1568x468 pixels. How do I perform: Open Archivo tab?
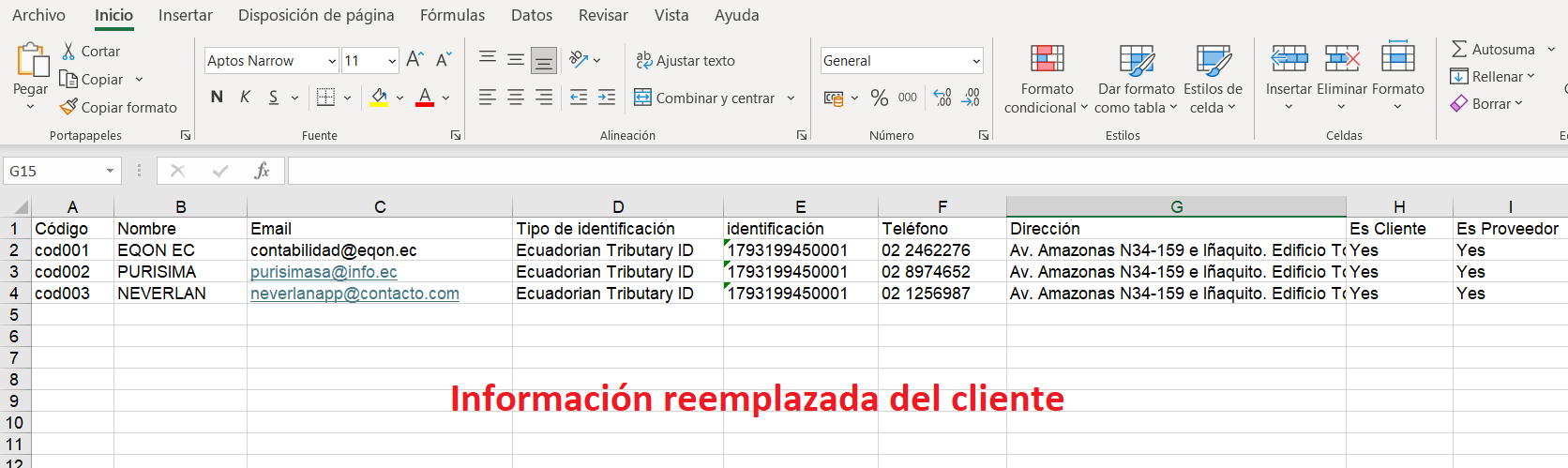[x=38, y=15]
